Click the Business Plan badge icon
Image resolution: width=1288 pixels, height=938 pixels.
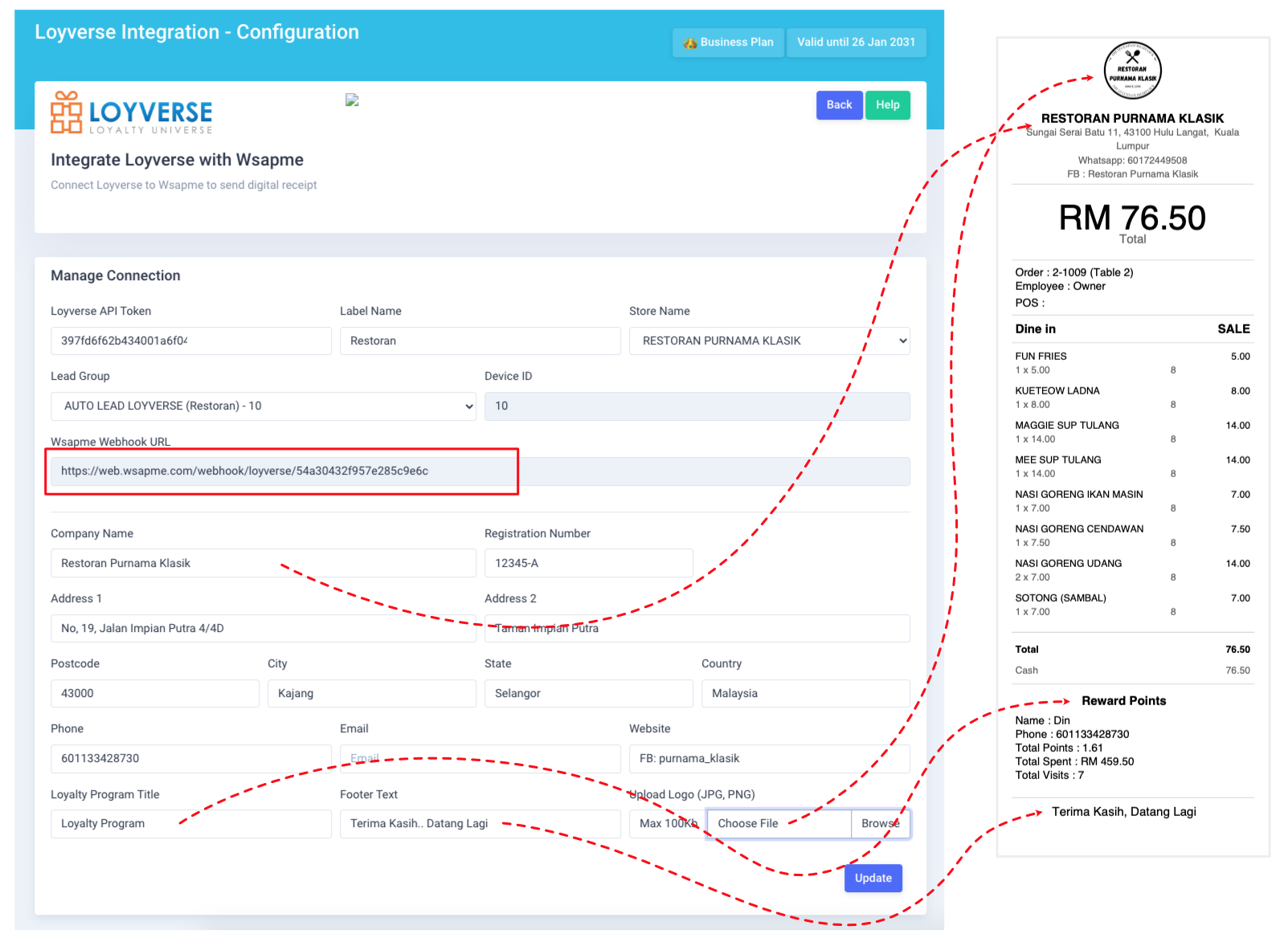click(x=691, y=43)
